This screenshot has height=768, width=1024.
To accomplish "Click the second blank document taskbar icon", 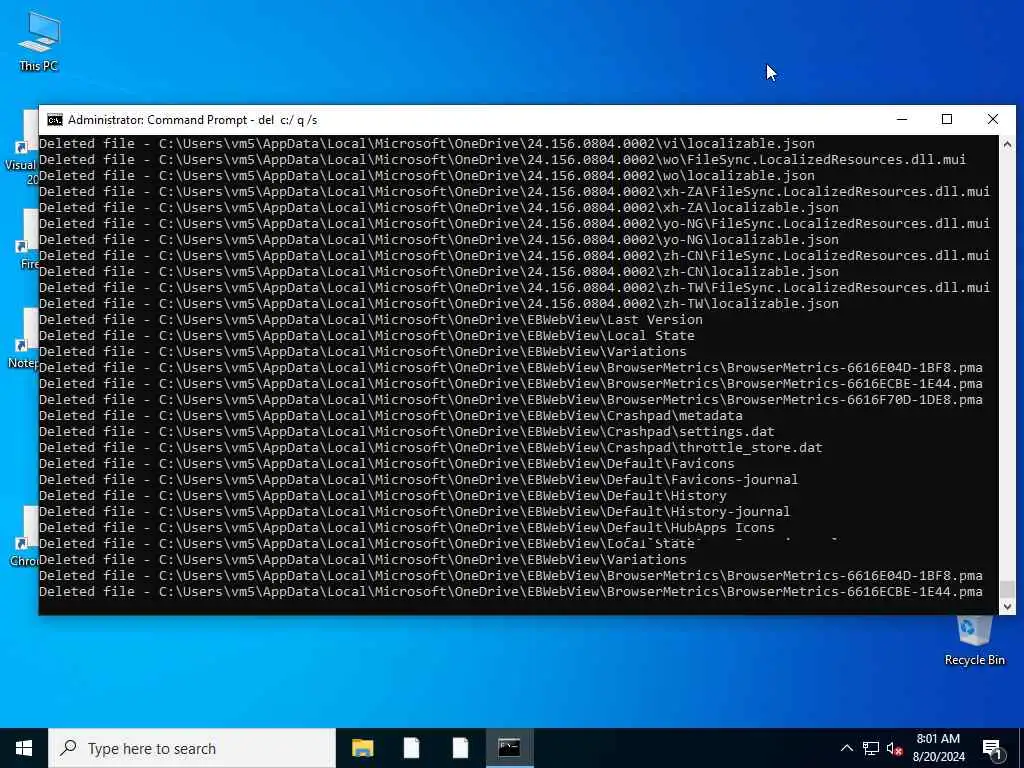I will coord(460,748).
